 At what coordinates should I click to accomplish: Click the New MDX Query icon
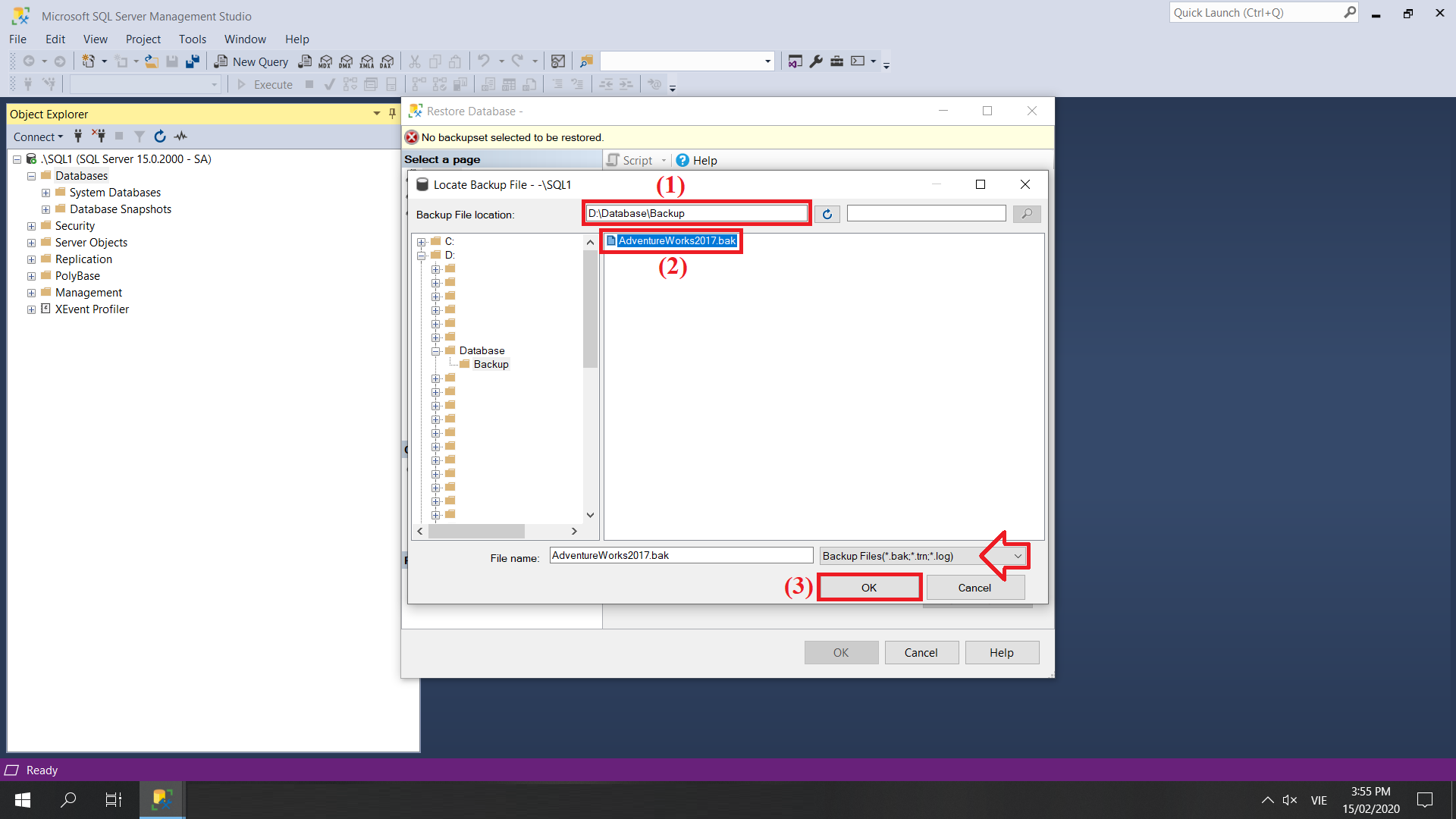(325, 61)
